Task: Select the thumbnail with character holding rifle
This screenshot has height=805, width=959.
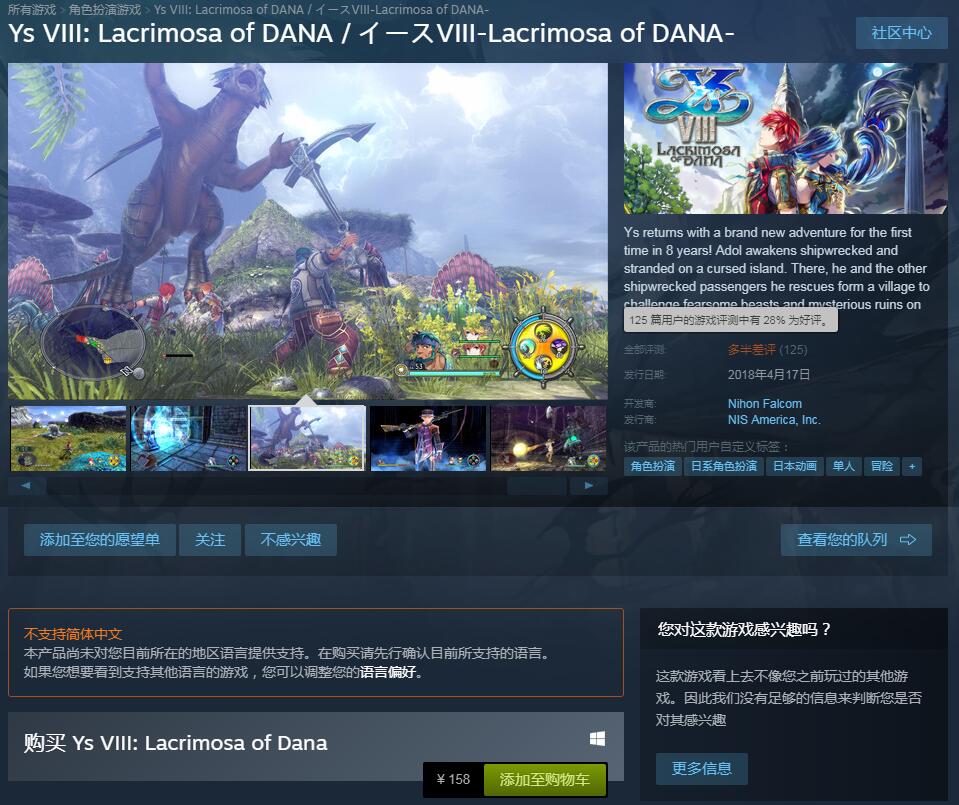Action: [429, 438]
